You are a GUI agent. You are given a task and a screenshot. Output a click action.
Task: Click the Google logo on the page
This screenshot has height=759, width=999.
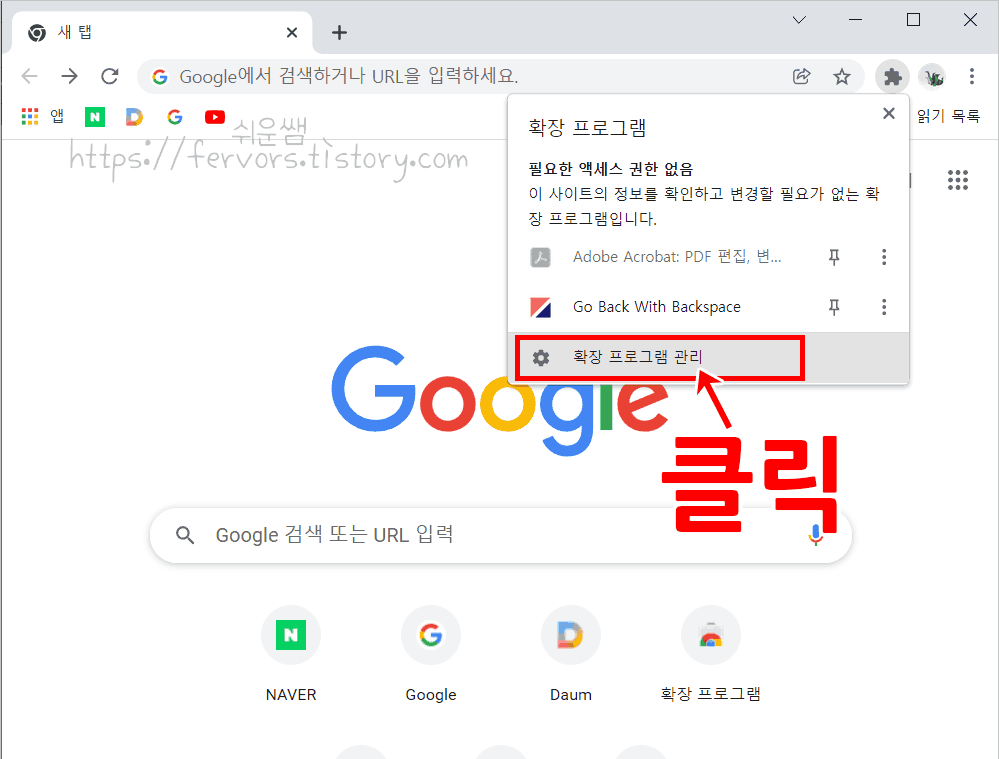[501, 400]
